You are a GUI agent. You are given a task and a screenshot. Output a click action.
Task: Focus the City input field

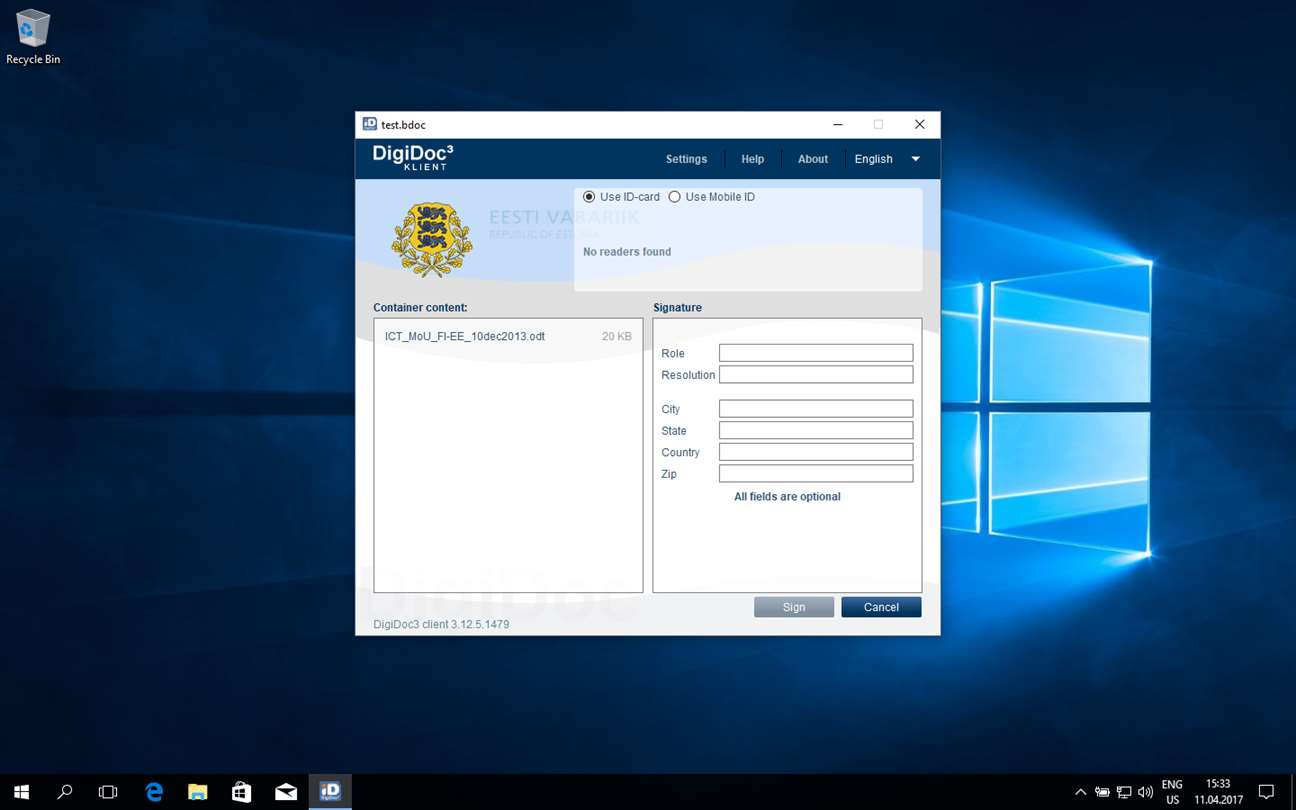click(816, 409)
